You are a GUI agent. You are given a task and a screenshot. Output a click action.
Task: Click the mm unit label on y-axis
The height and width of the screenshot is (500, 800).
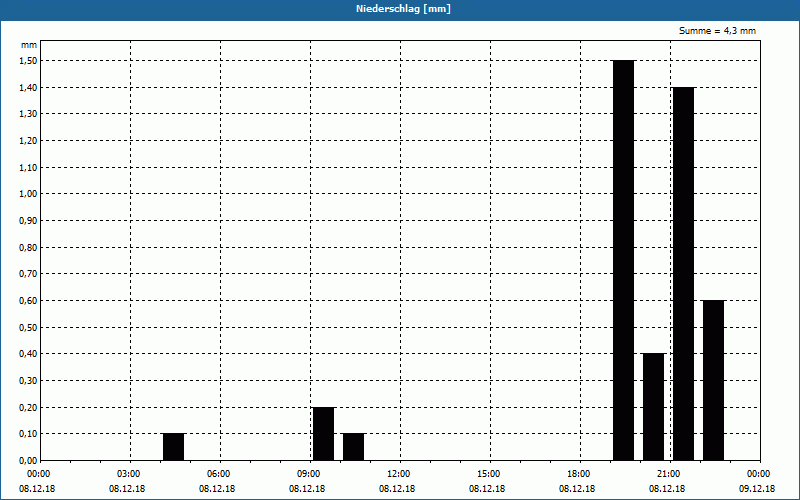[29, 45]
